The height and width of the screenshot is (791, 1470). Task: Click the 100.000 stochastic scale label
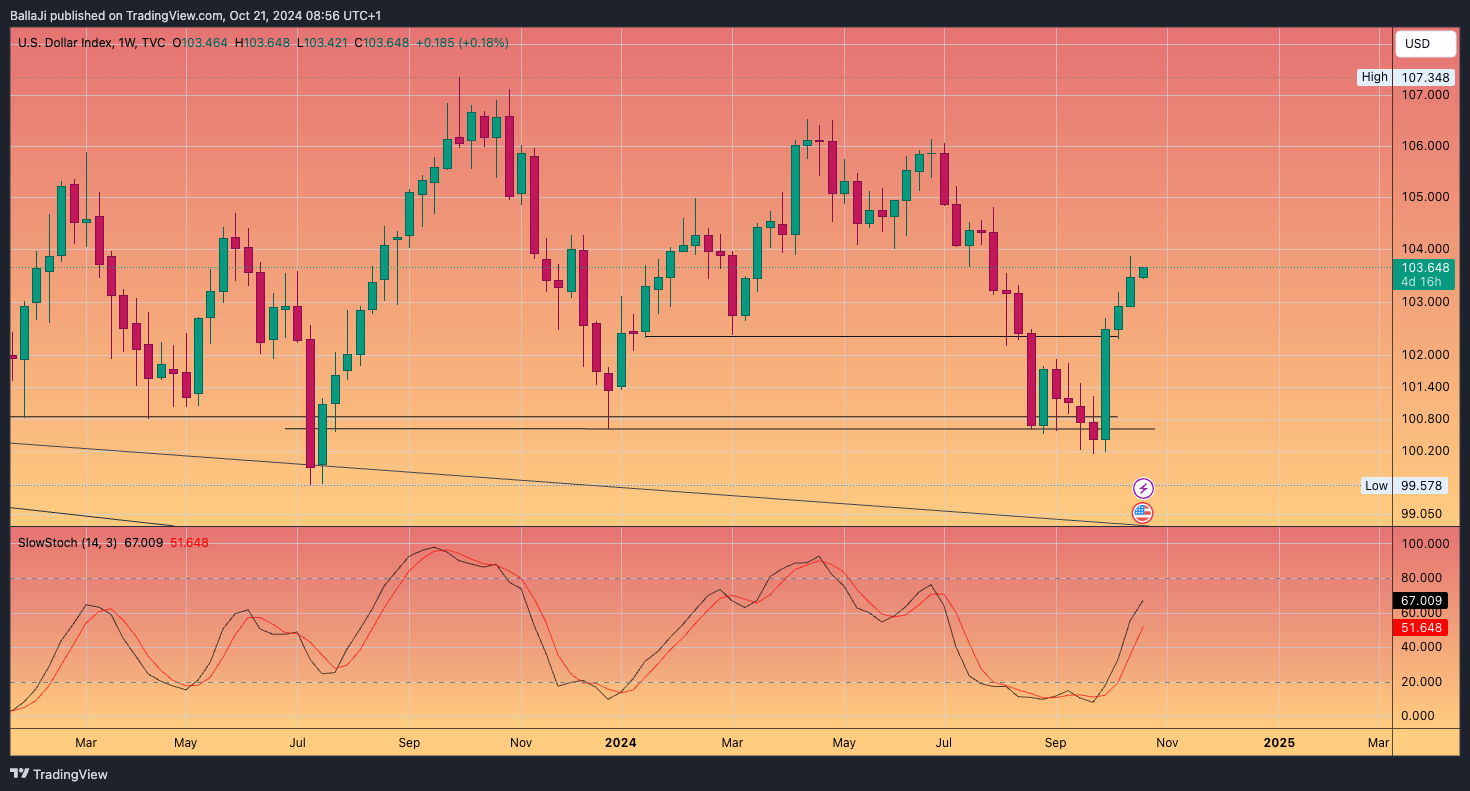pyautogui.click(x=1425, y=544)
